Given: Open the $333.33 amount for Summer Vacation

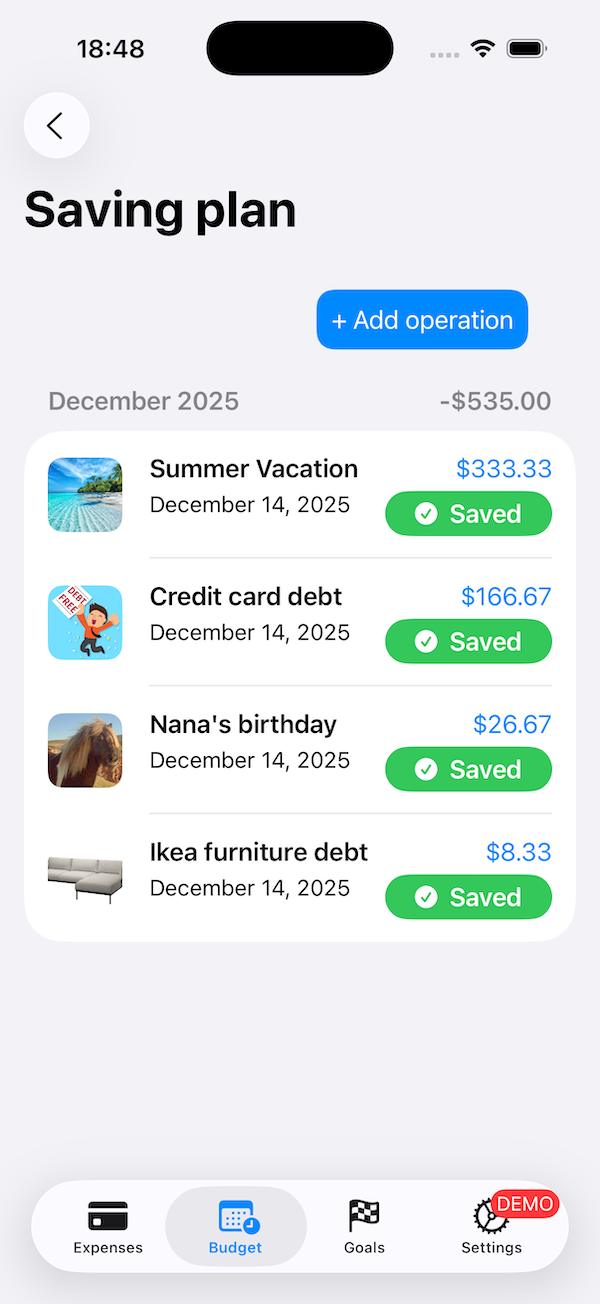Looking at the screenshot, I should 504,468.
